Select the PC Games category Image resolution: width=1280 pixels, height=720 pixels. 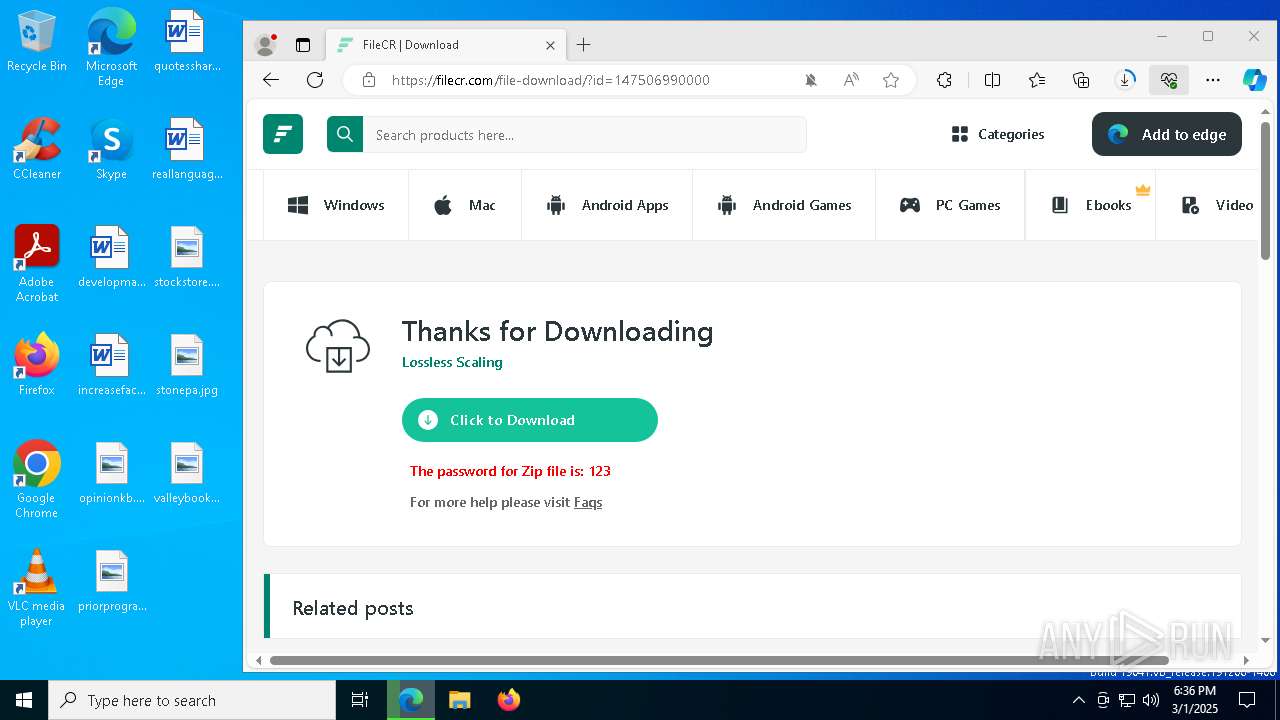(x=950, y=205)
